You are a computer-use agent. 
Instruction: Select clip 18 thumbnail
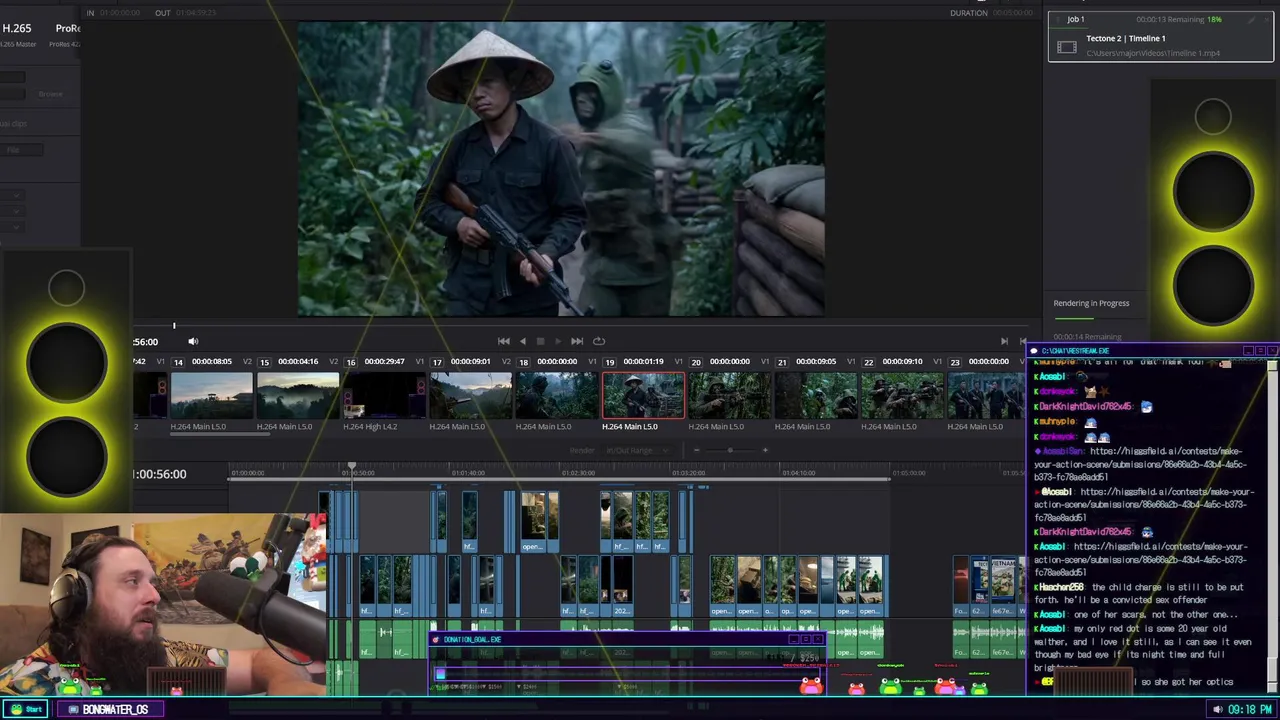pyautogui.click(x=557, y=395)
